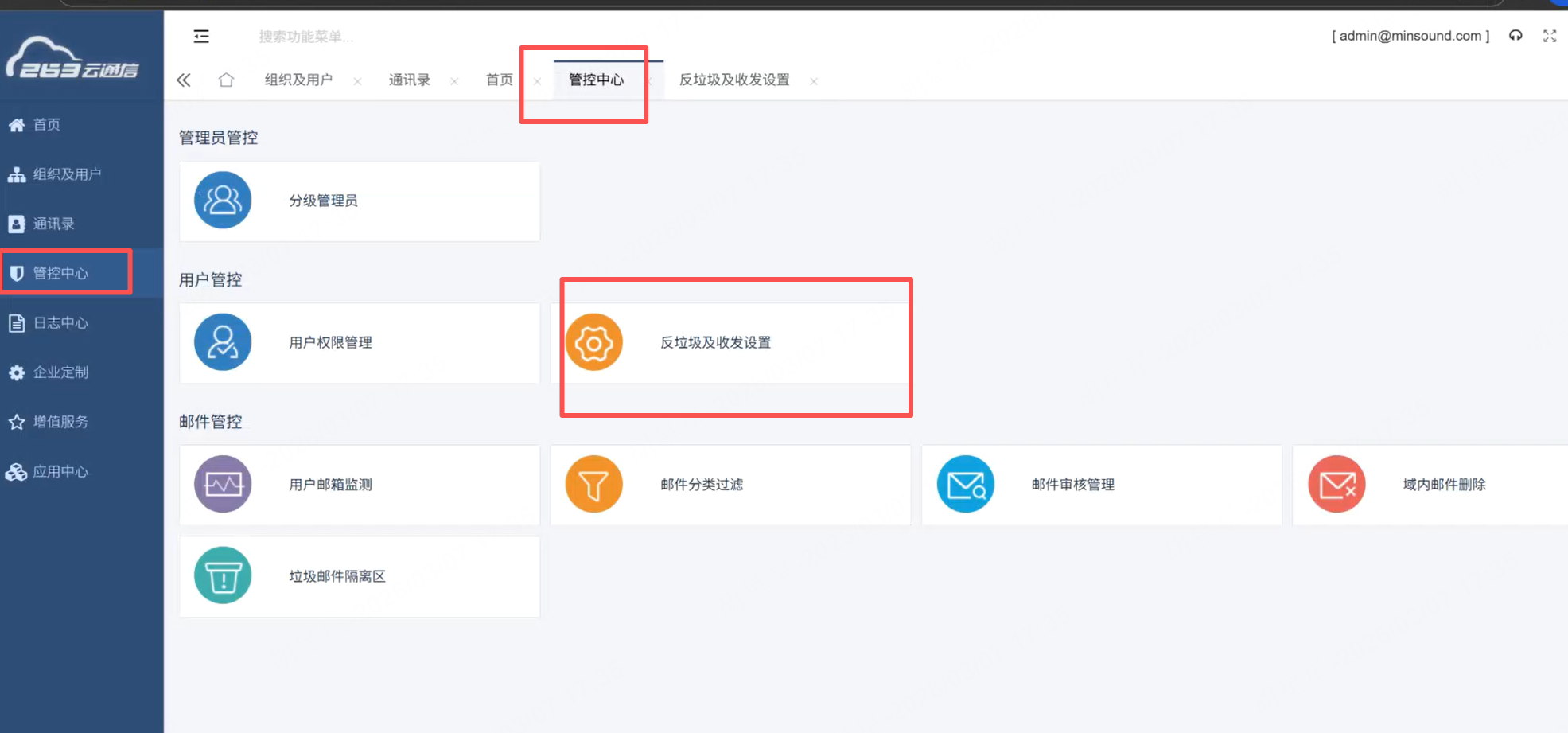Open 用户邮箱监测 purple monitor icon
Screen dimensions: 1568x733
click(x=223, y=484)
